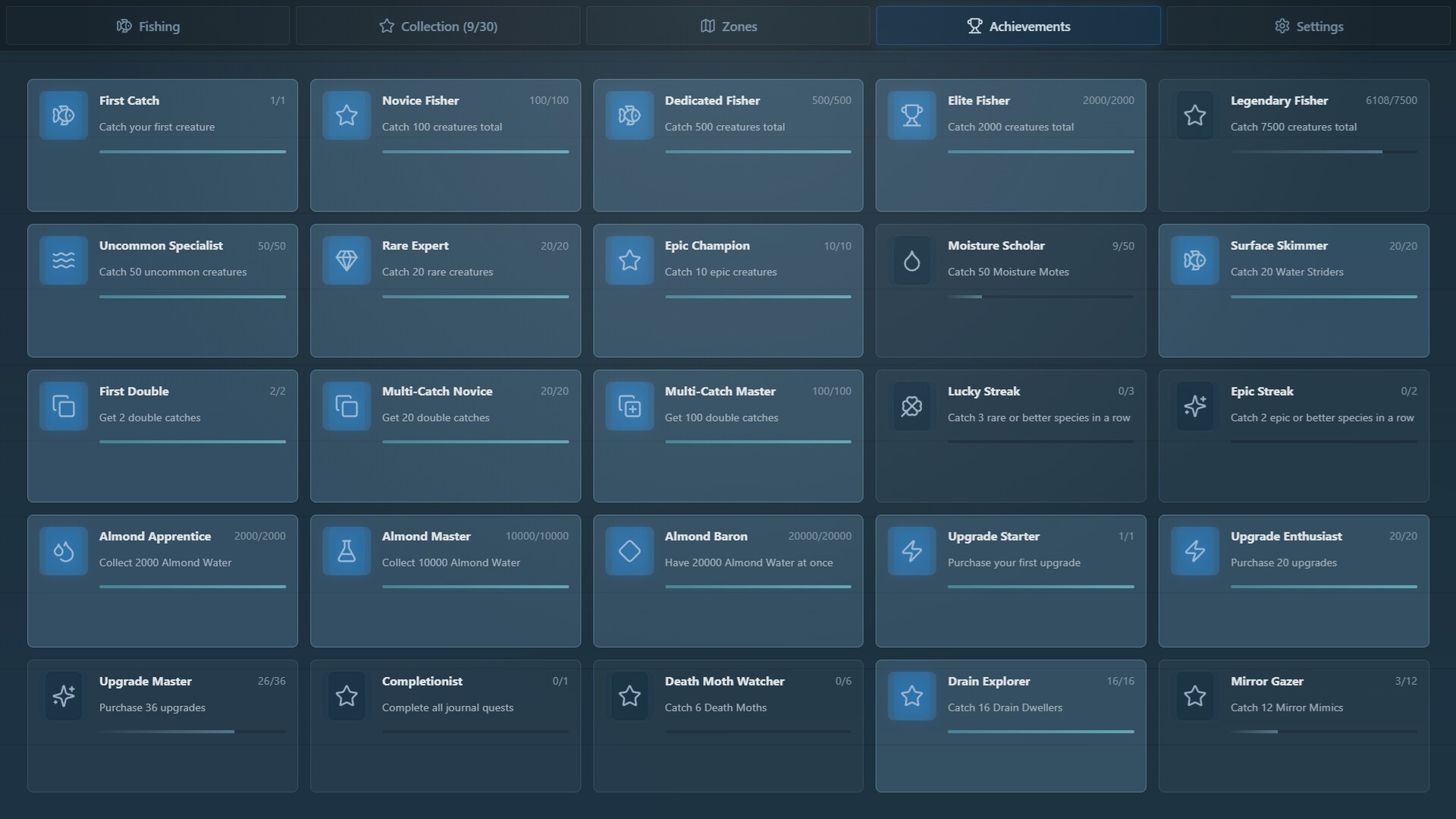
Task: Click the trophy icon on Elite Fisher
Action: (912, 115)
